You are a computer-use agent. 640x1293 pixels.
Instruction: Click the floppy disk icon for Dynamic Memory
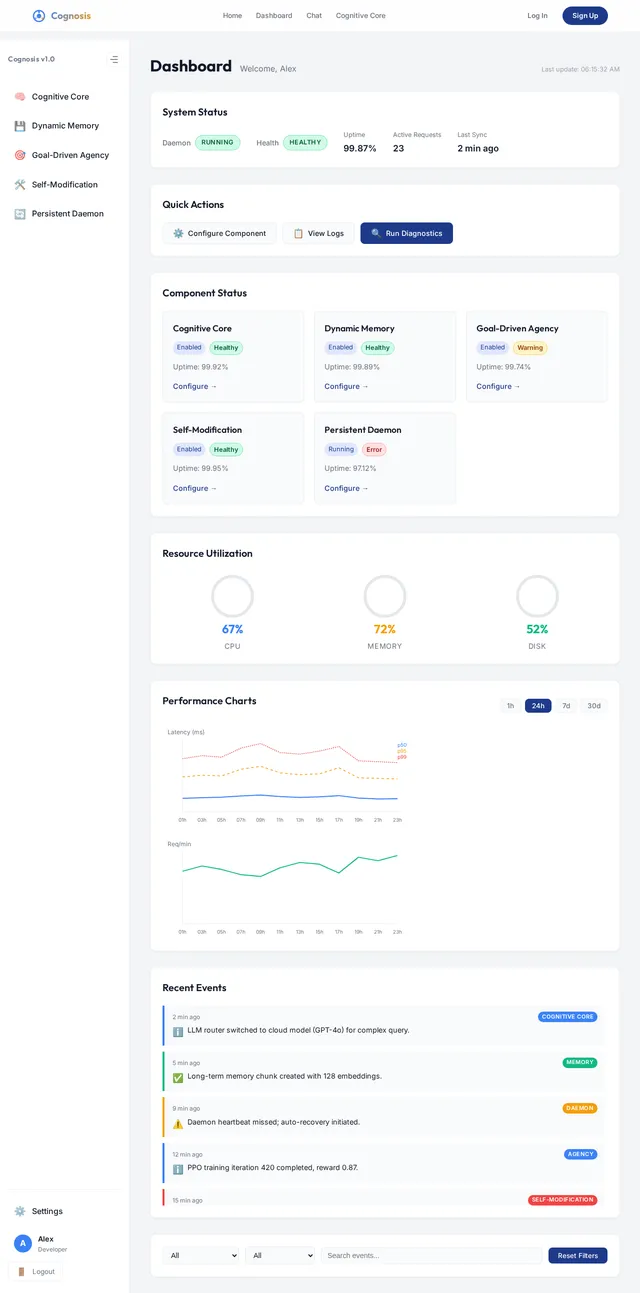coord(20,126)
